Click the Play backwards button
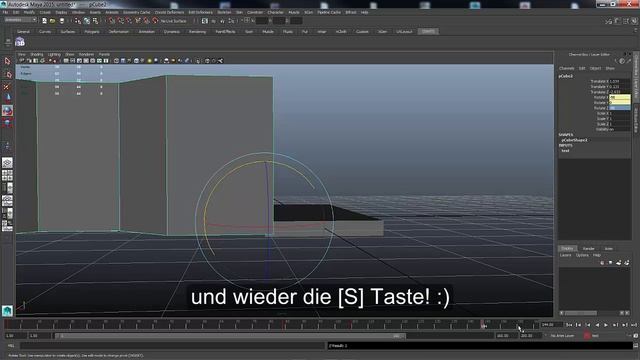The height and width of the screenshot is (360, 640). coord(597,325)
